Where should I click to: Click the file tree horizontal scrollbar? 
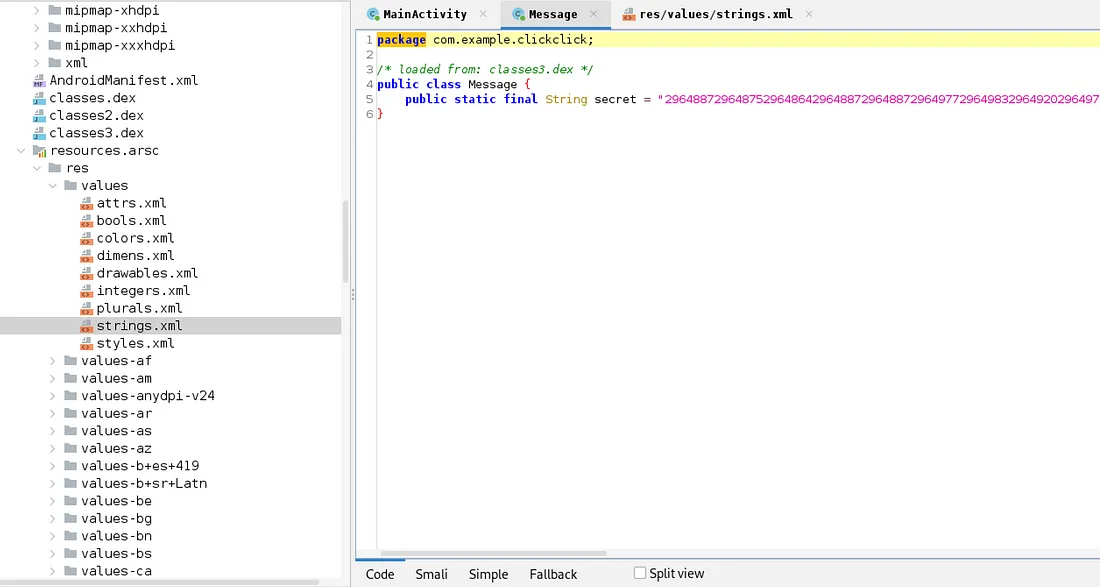click(160, 582)
